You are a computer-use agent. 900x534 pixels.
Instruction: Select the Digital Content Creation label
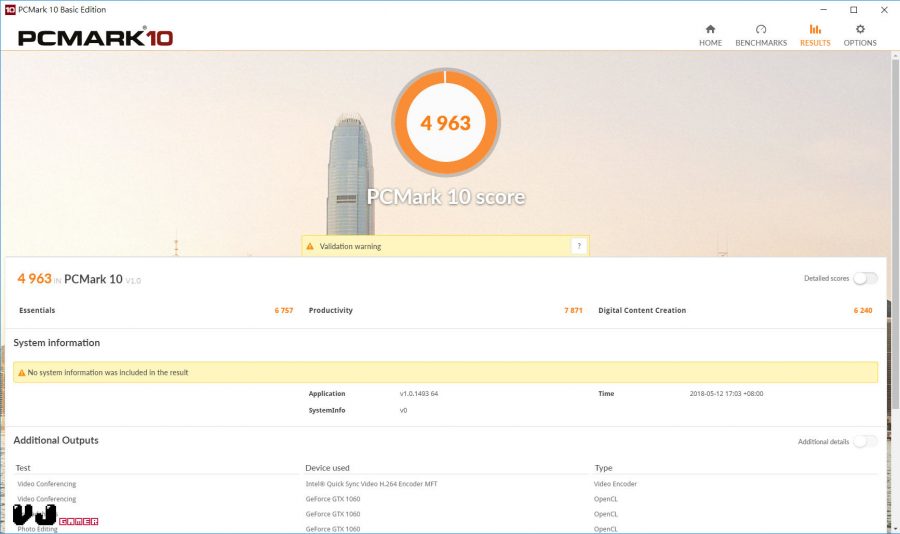point(642,310)
